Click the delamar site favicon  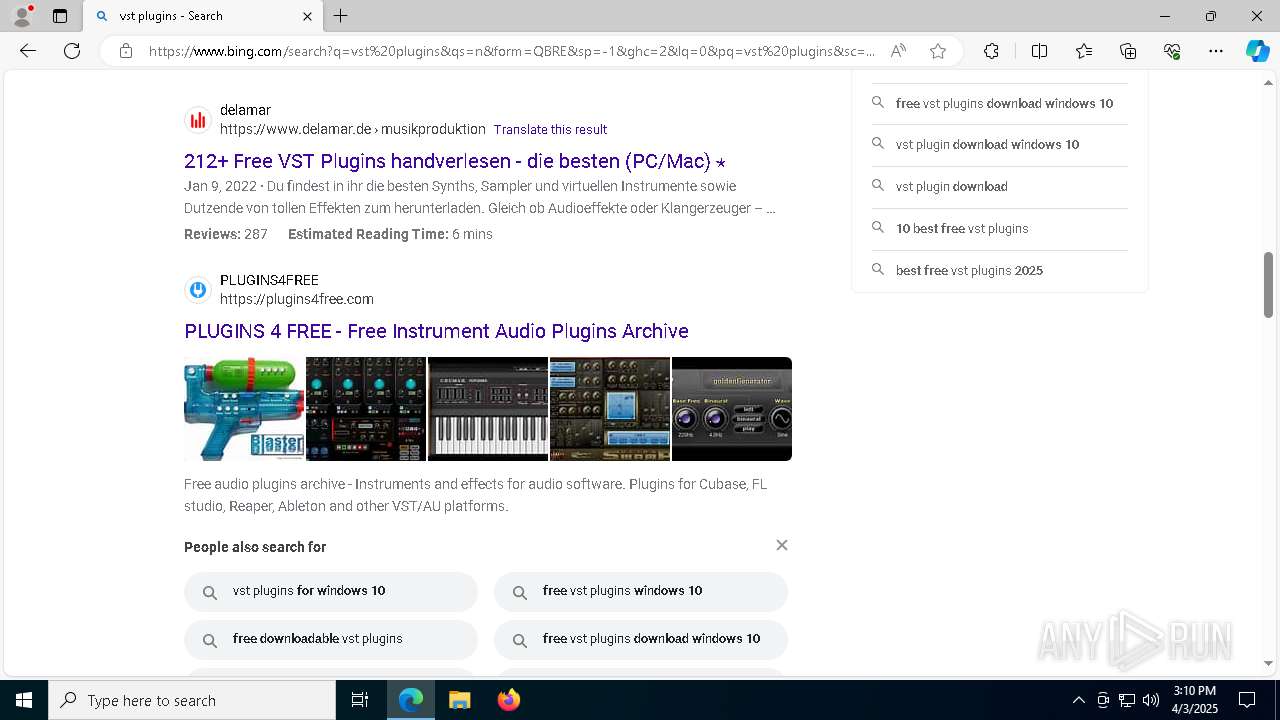click(x=198, y=120)
